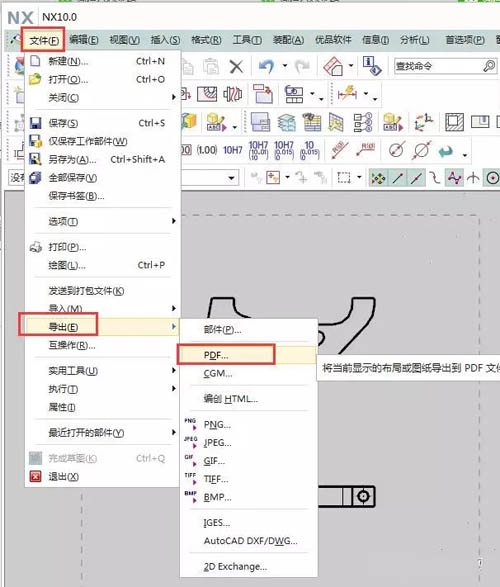Image resolution: width=500 pixels, height=587 pixels.
Task: Expand the selection filter combo box
Action: coord(232,177)
